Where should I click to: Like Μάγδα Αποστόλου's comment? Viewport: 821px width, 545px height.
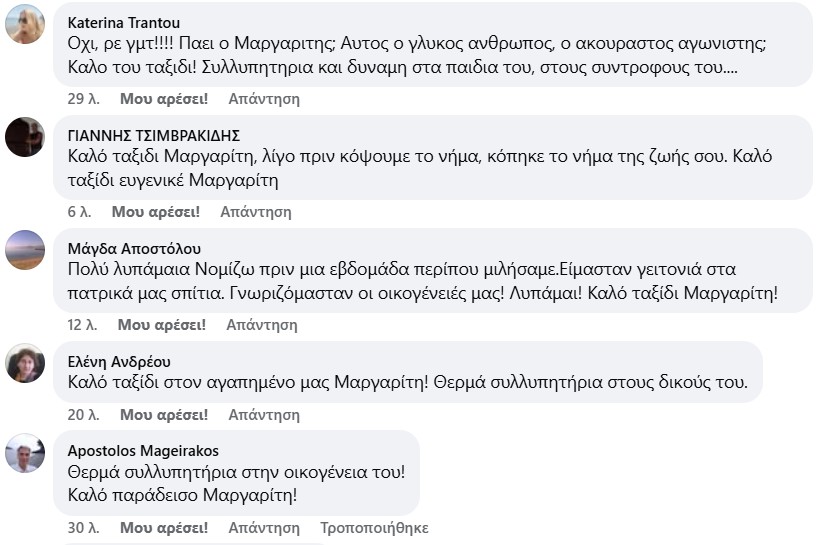coord(162,325)
